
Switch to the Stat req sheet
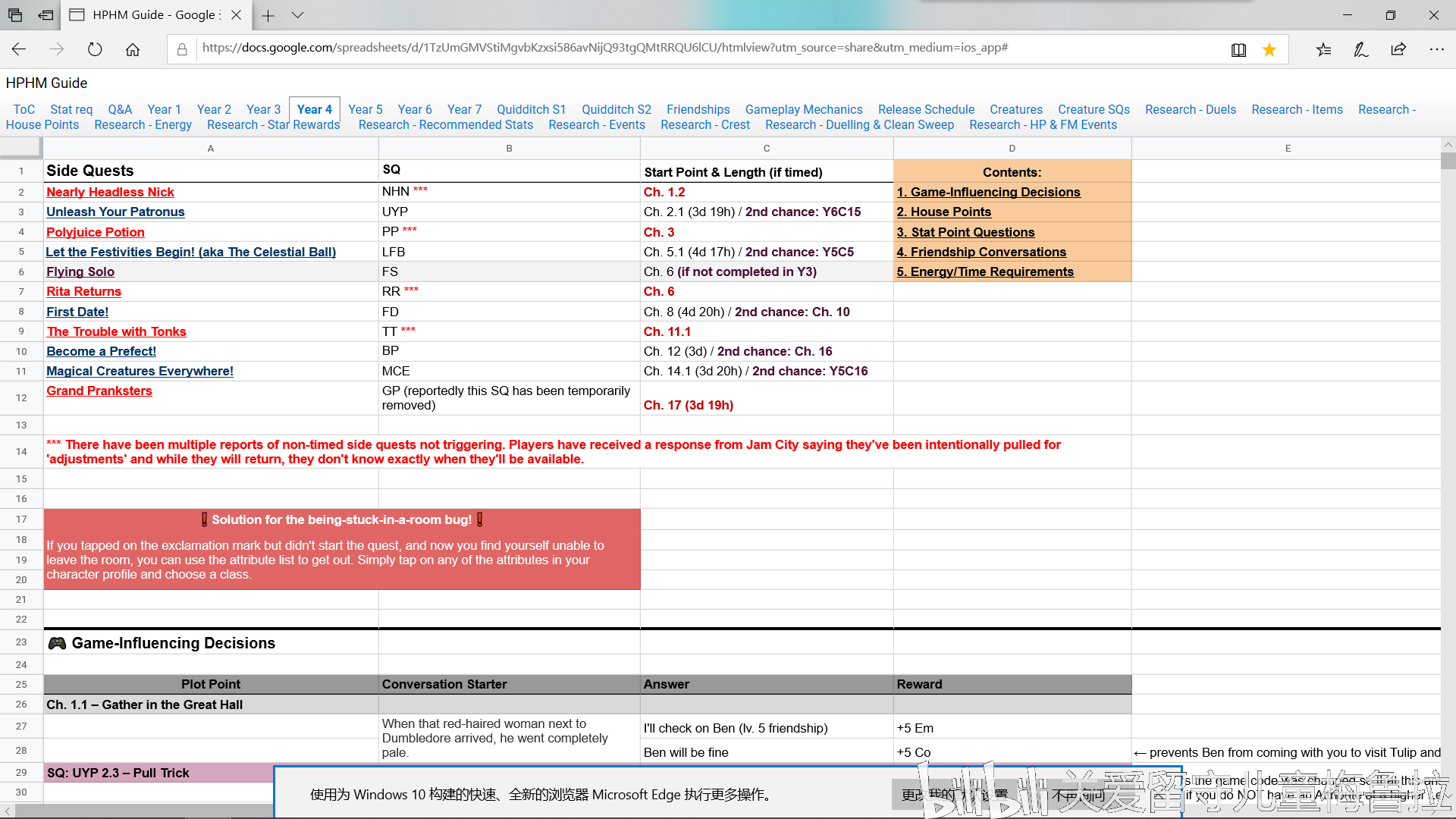coord(71,109)
